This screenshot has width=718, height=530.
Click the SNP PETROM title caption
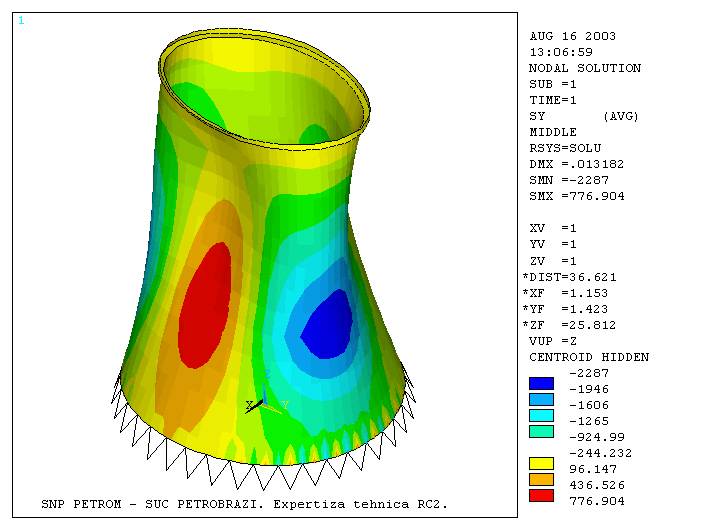tap(244, 503)
